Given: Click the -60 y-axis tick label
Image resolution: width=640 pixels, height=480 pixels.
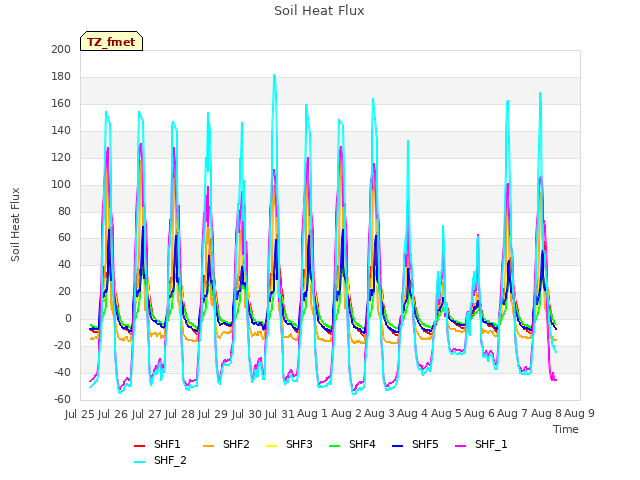Looking at the screenshot, I should point(62,399).
